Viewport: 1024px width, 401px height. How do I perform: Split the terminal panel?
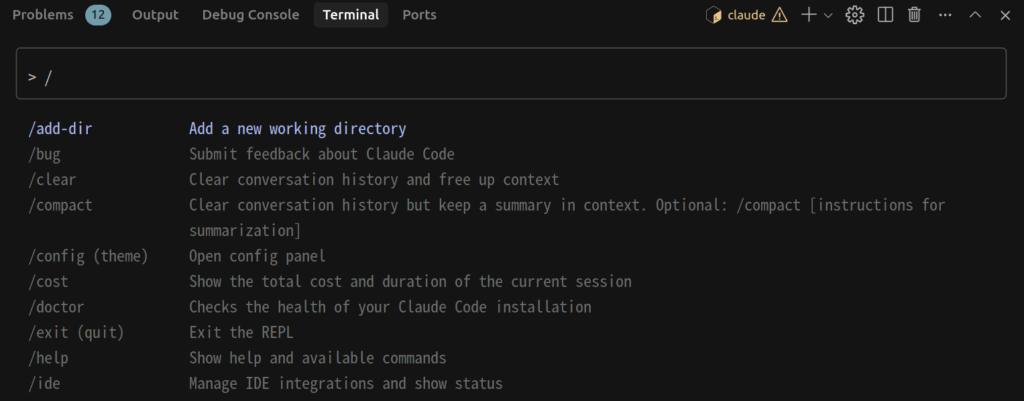[x=885, y=15]
